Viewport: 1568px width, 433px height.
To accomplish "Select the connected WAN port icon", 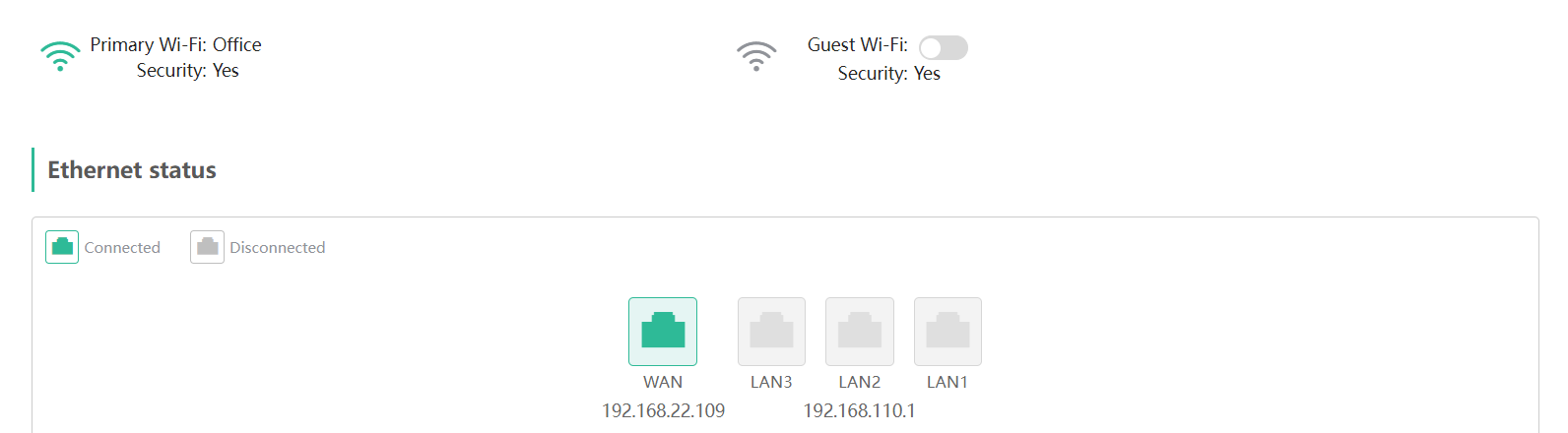I will tap(663, 332).
